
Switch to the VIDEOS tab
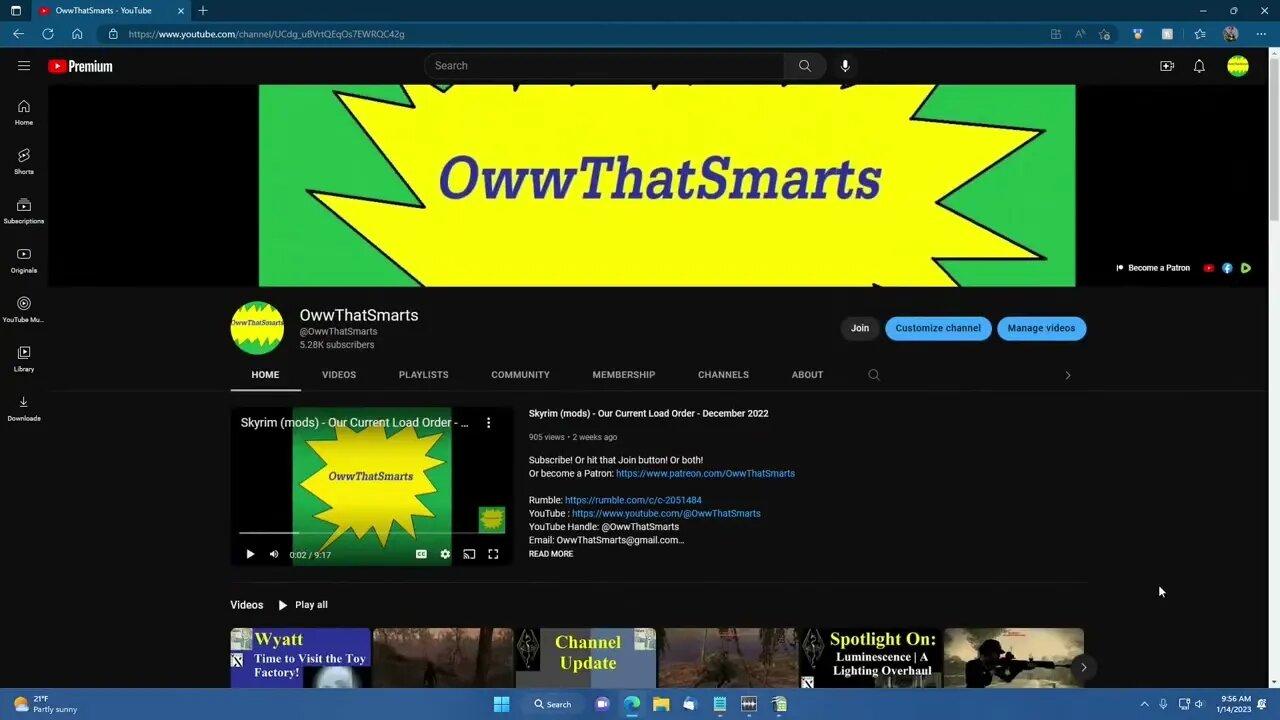[x=339, y=375]
